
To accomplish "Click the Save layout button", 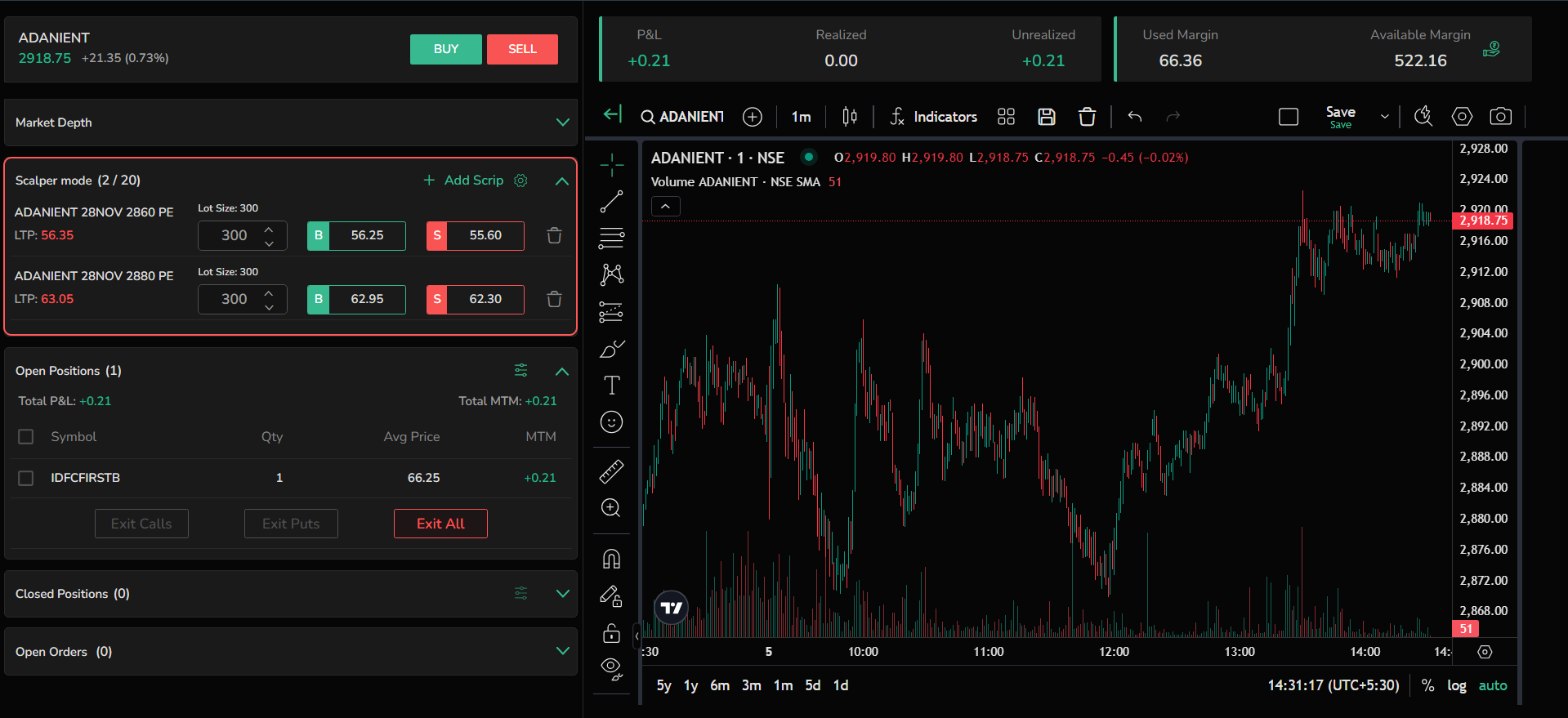I will (1340, 117).
